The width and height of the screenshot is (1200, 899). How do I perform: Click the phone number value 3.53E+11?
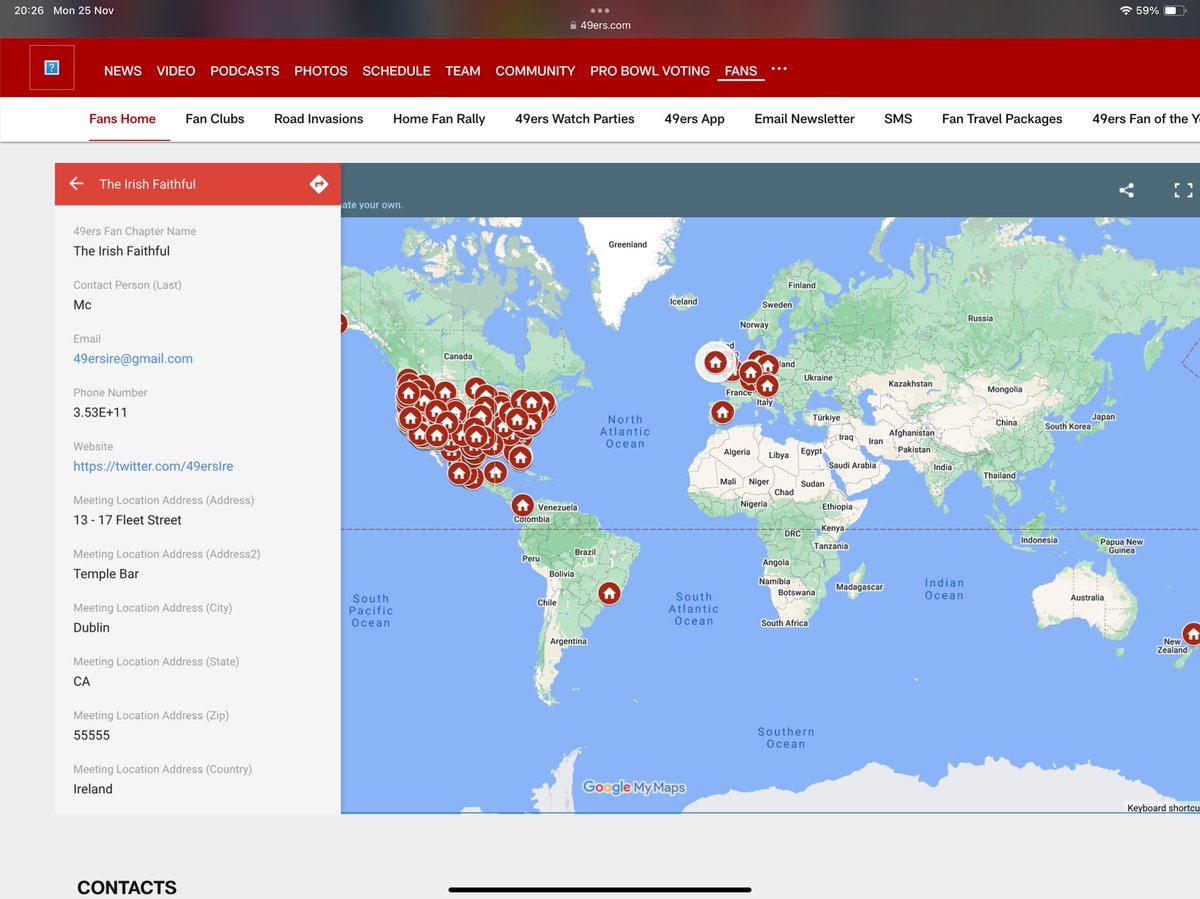click(x=100, y=412)
